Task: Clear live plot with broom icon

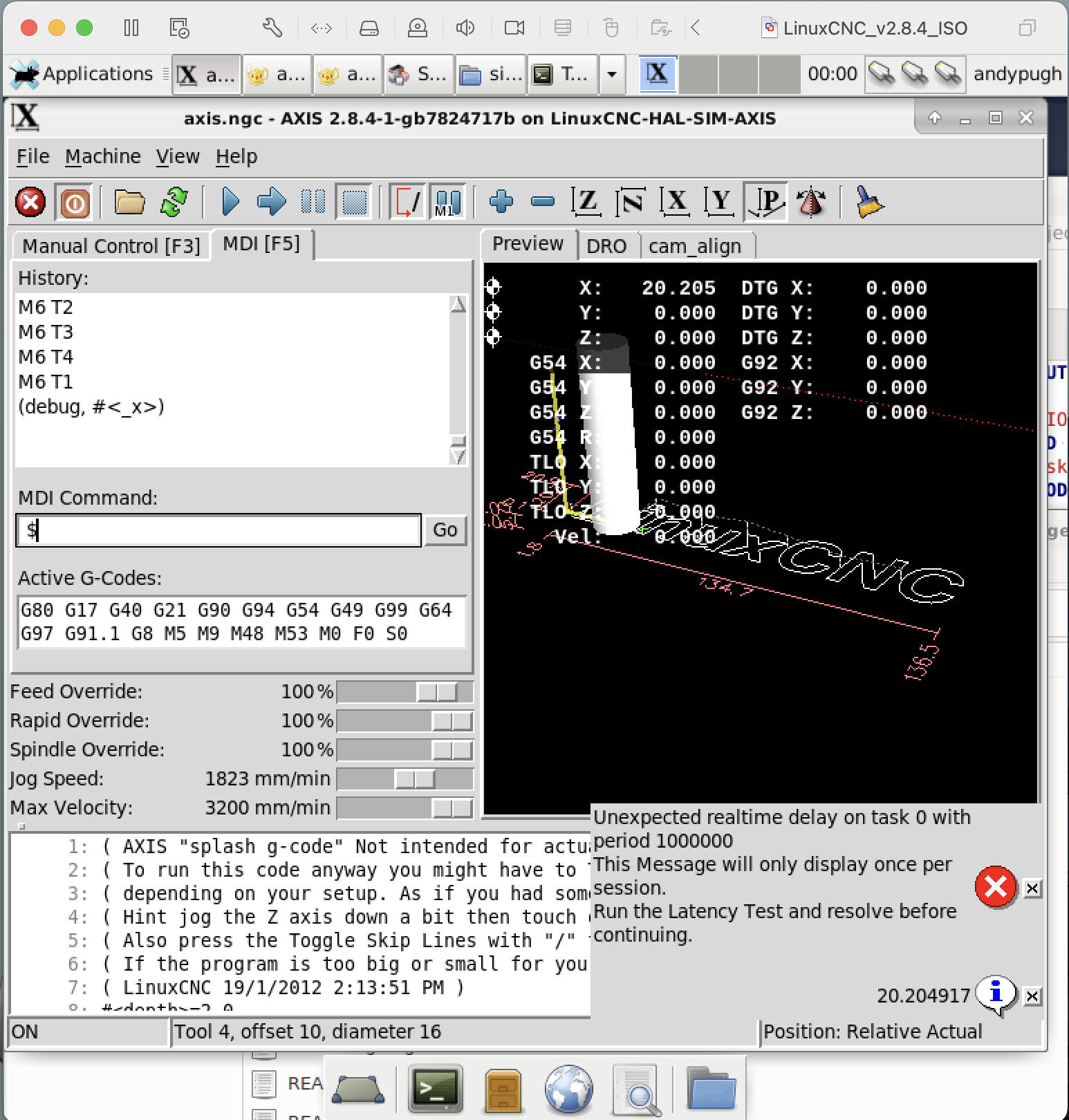Action: pyautogui.click(x=869, y=203)
